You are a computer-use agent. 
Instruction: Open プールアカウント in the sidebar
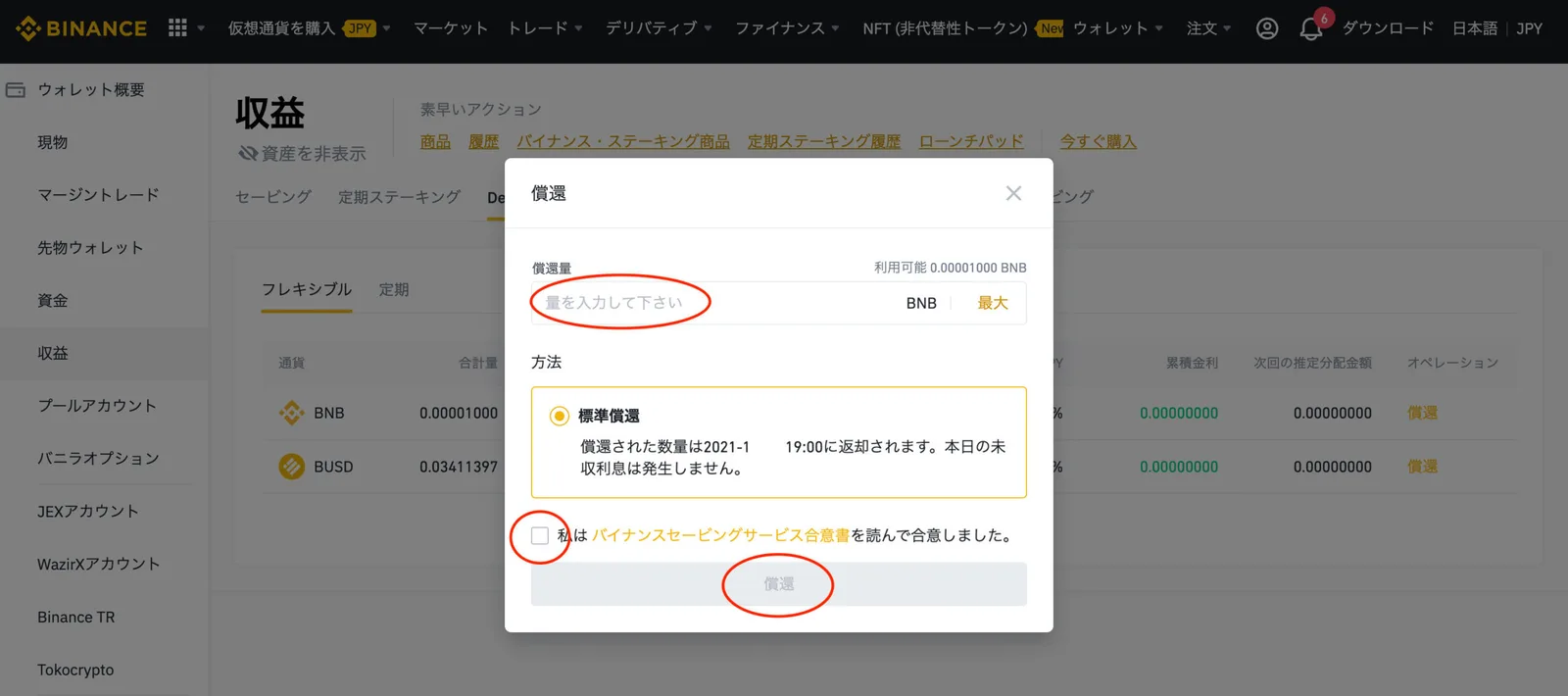[97, 406]
